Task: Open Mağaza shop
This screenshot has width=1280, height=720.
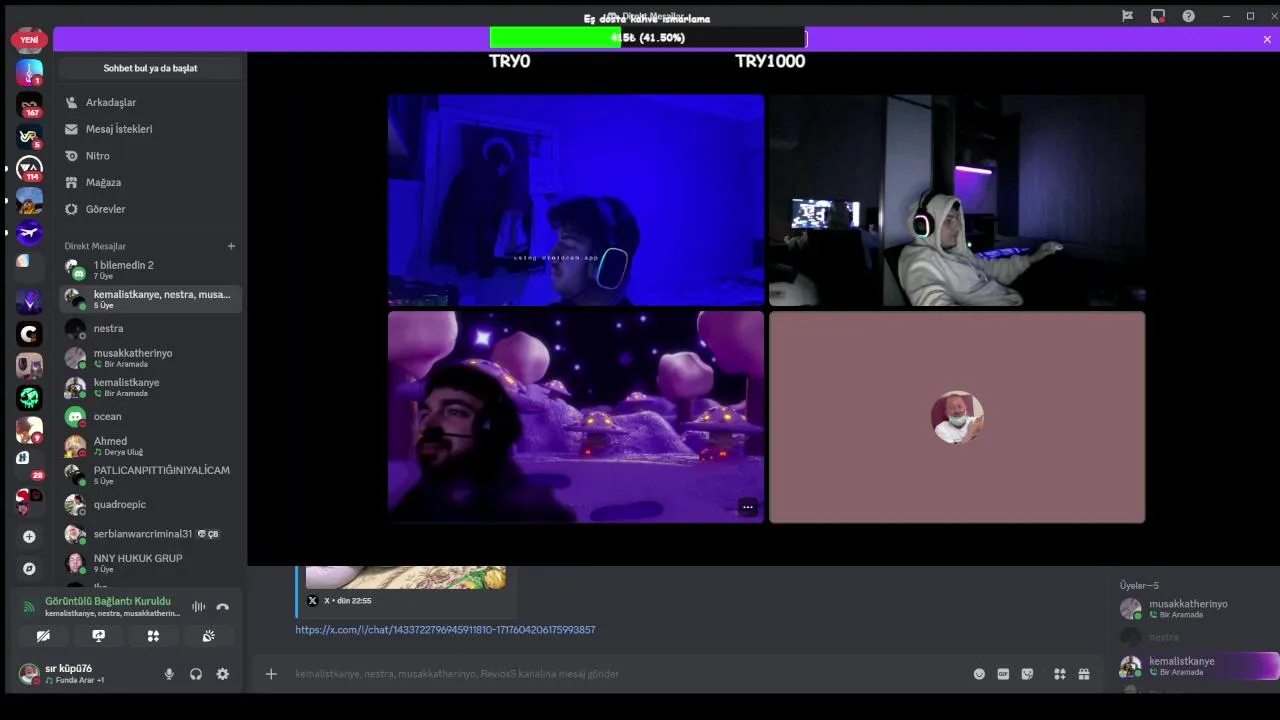Action: pos(150,183)
